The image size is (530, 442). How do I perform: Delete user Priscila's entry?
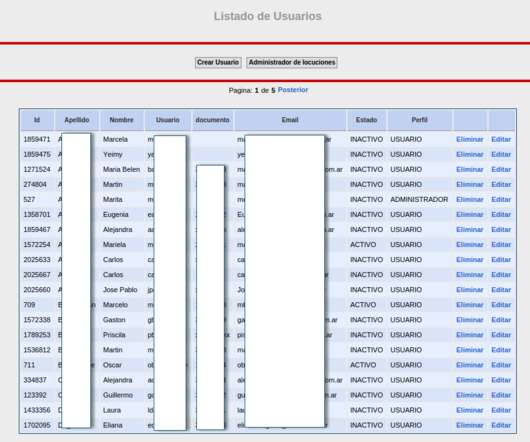[469, 335]
